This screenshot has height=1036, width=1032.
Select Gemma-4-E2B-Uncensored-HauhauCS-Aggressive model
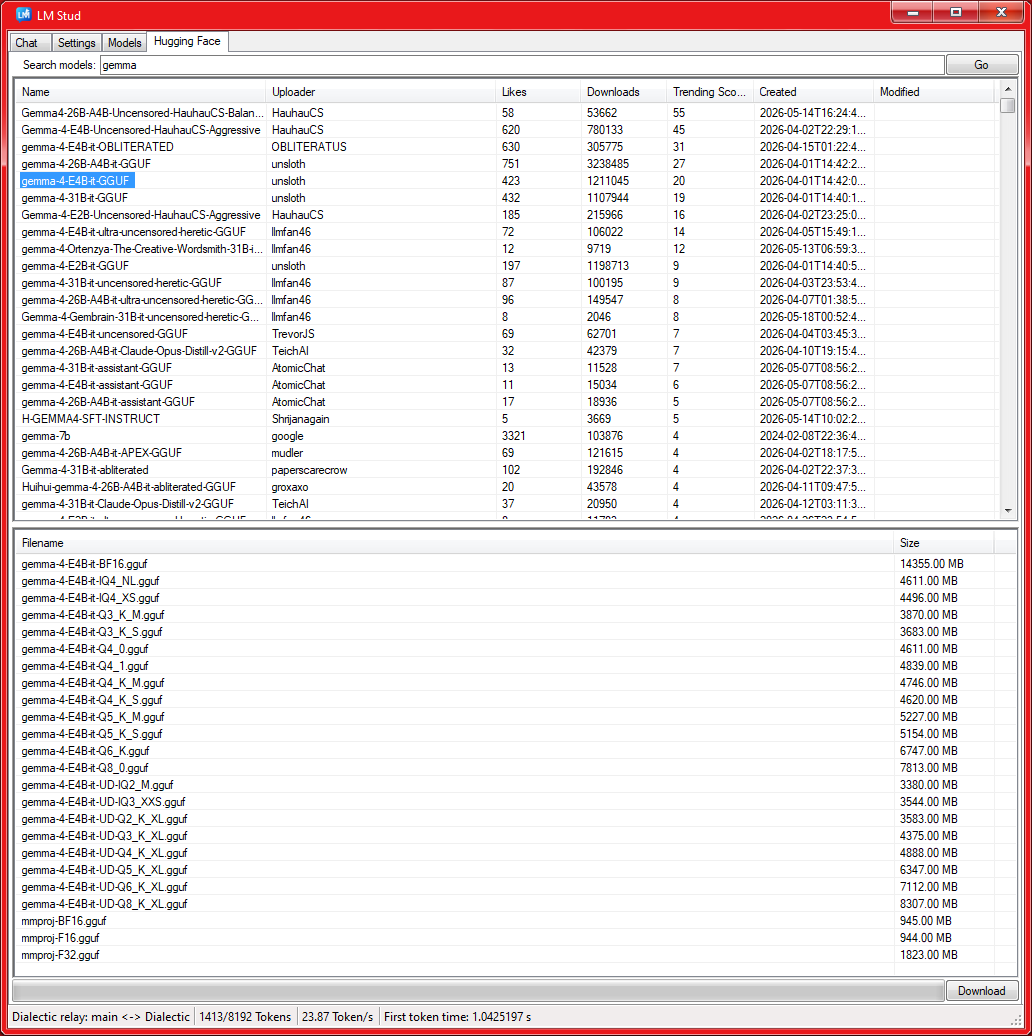[x=505, y=215]
